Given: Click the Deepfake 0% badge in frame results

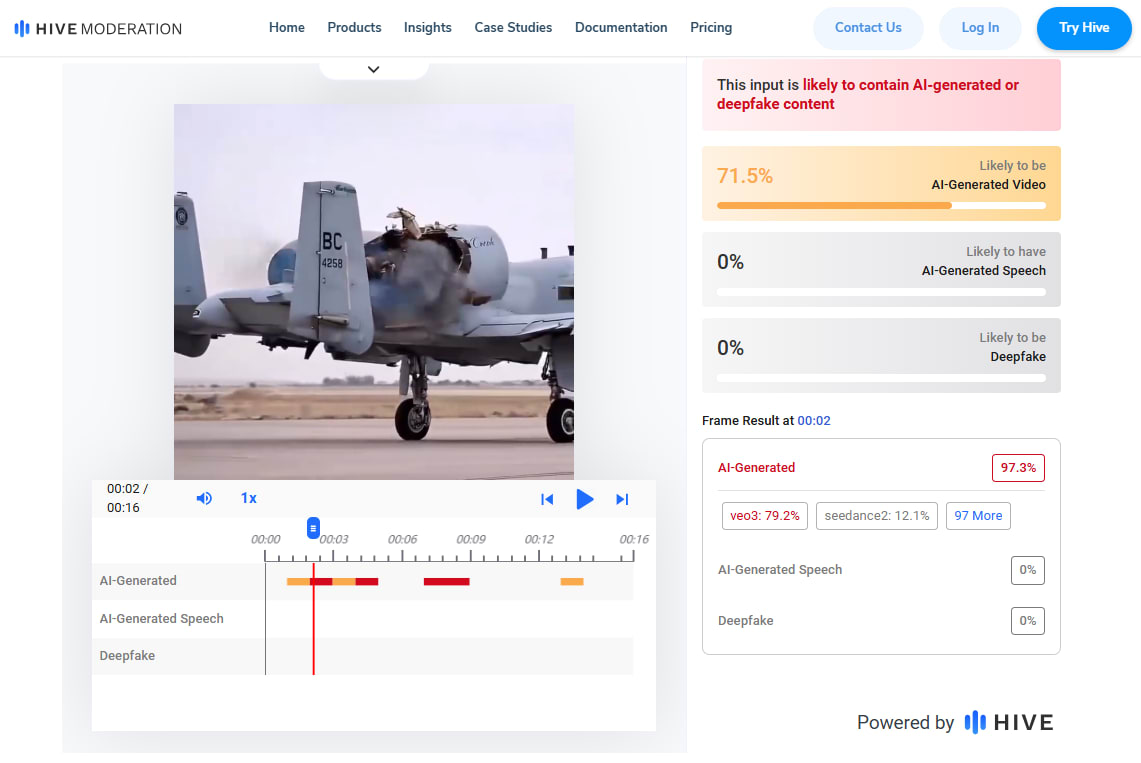Looking at the screenshot, I should (x=1027, y=620).
